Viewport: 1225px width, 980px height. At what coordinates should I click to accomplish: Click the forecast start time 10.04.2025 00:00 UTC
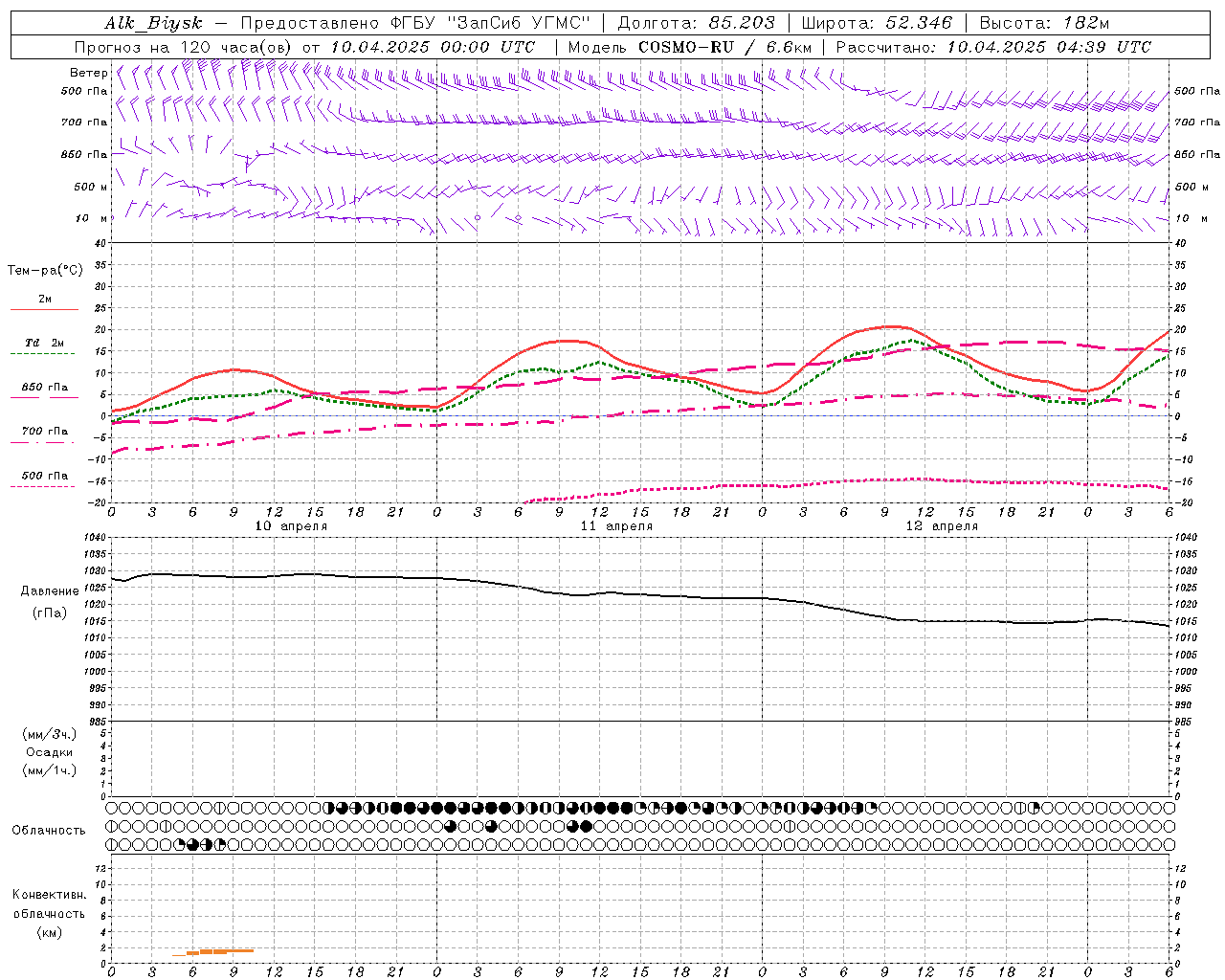[x=433, y=47]
